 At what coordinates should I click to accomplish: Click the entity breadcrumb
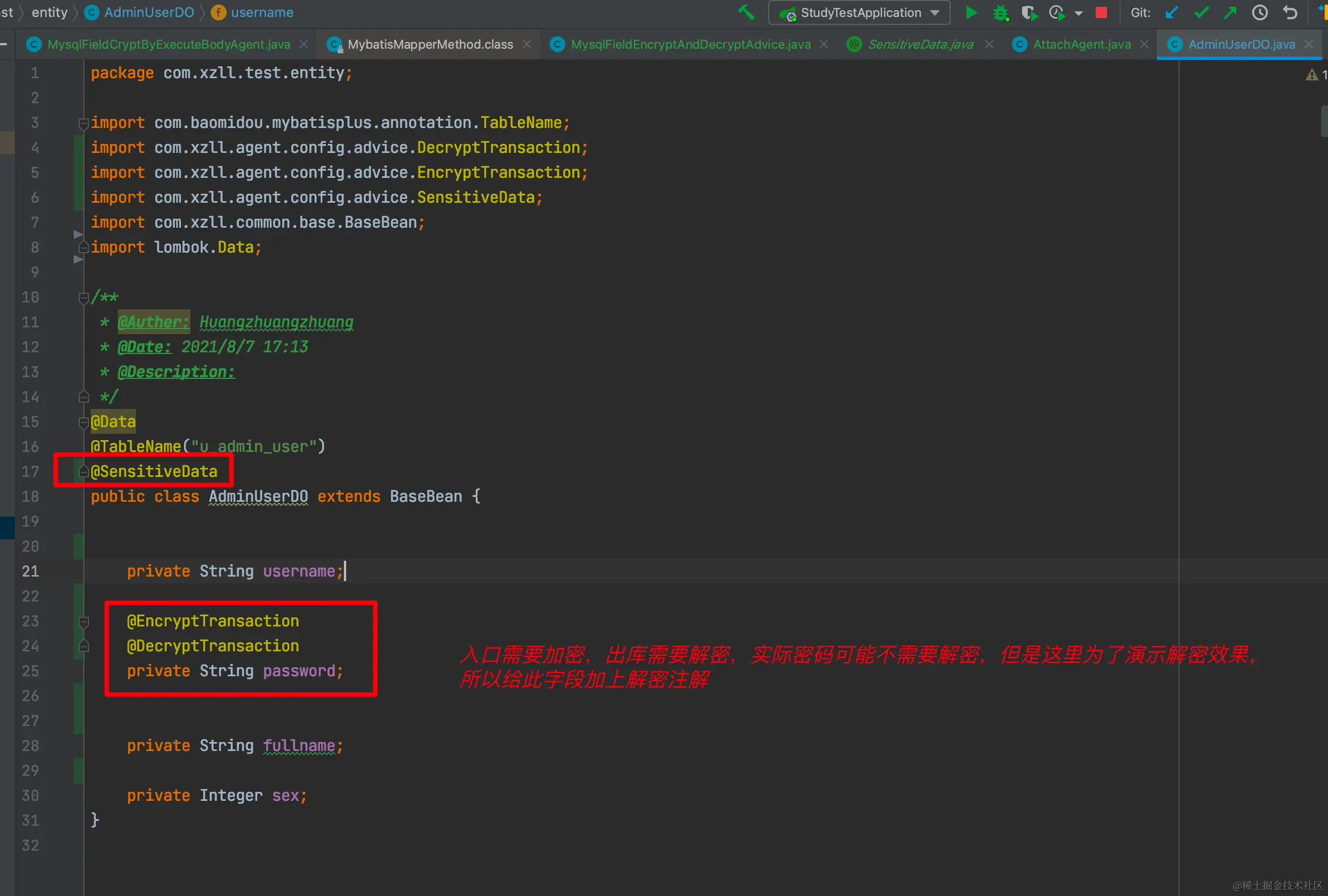pos(50,12)
